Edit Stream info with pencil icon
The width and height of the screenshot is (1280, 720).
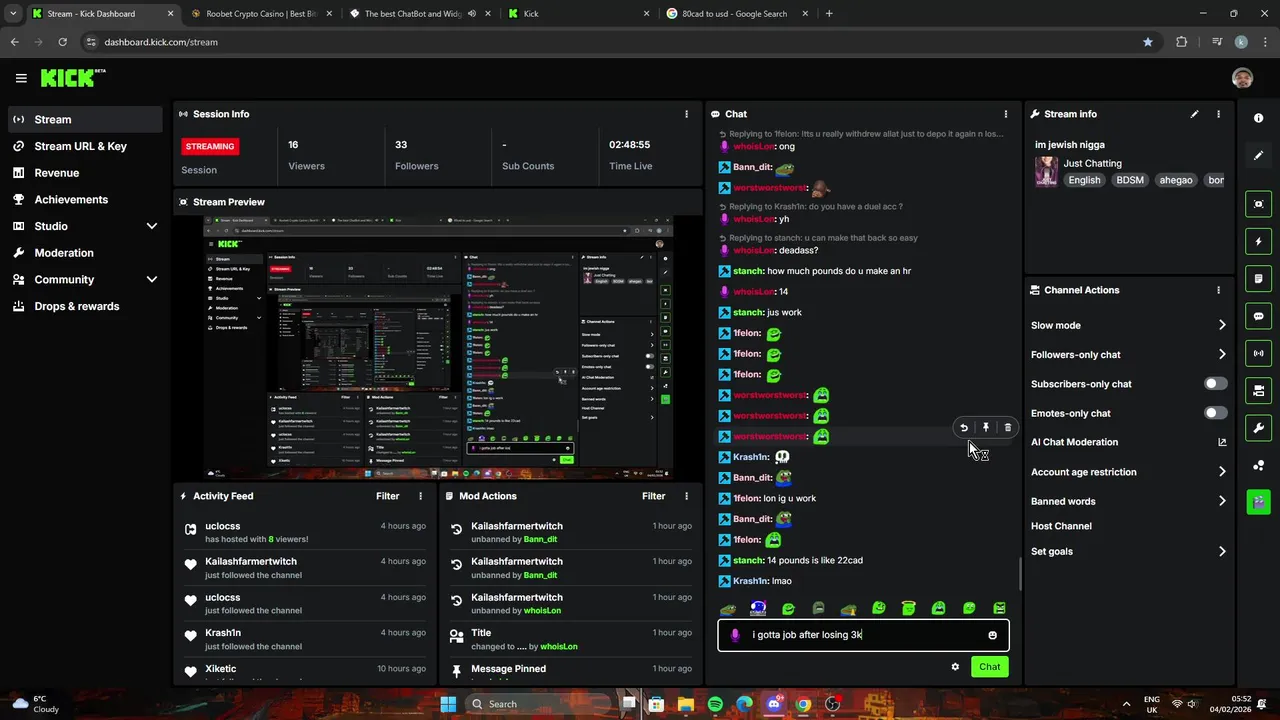[1194, 114]
